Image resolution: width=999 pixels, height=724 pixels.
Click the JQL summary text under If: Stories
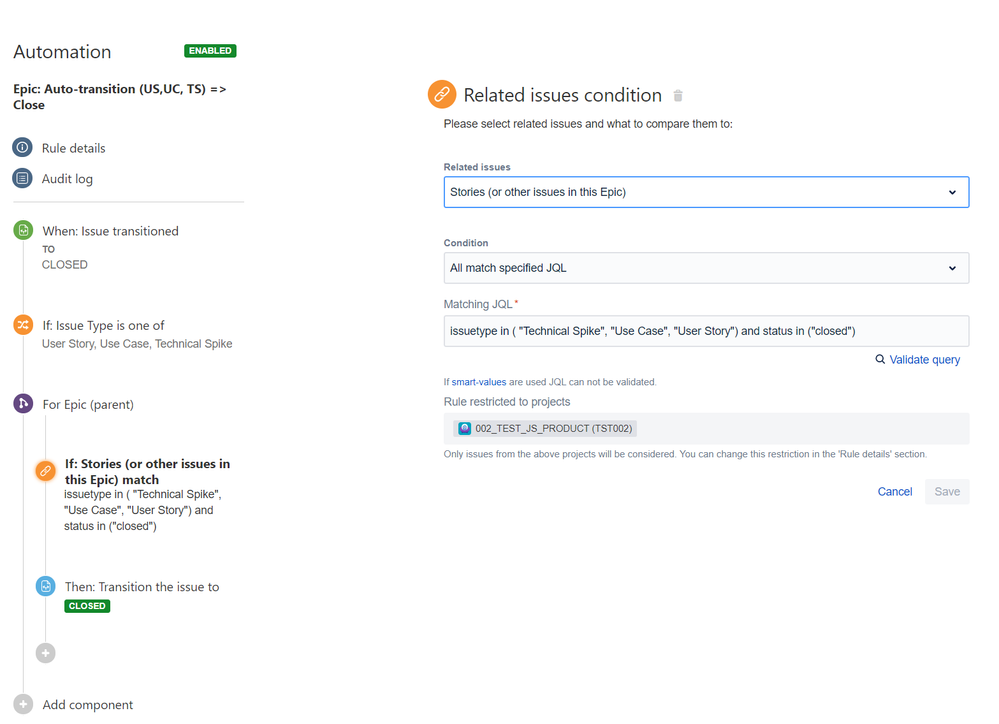143,510
